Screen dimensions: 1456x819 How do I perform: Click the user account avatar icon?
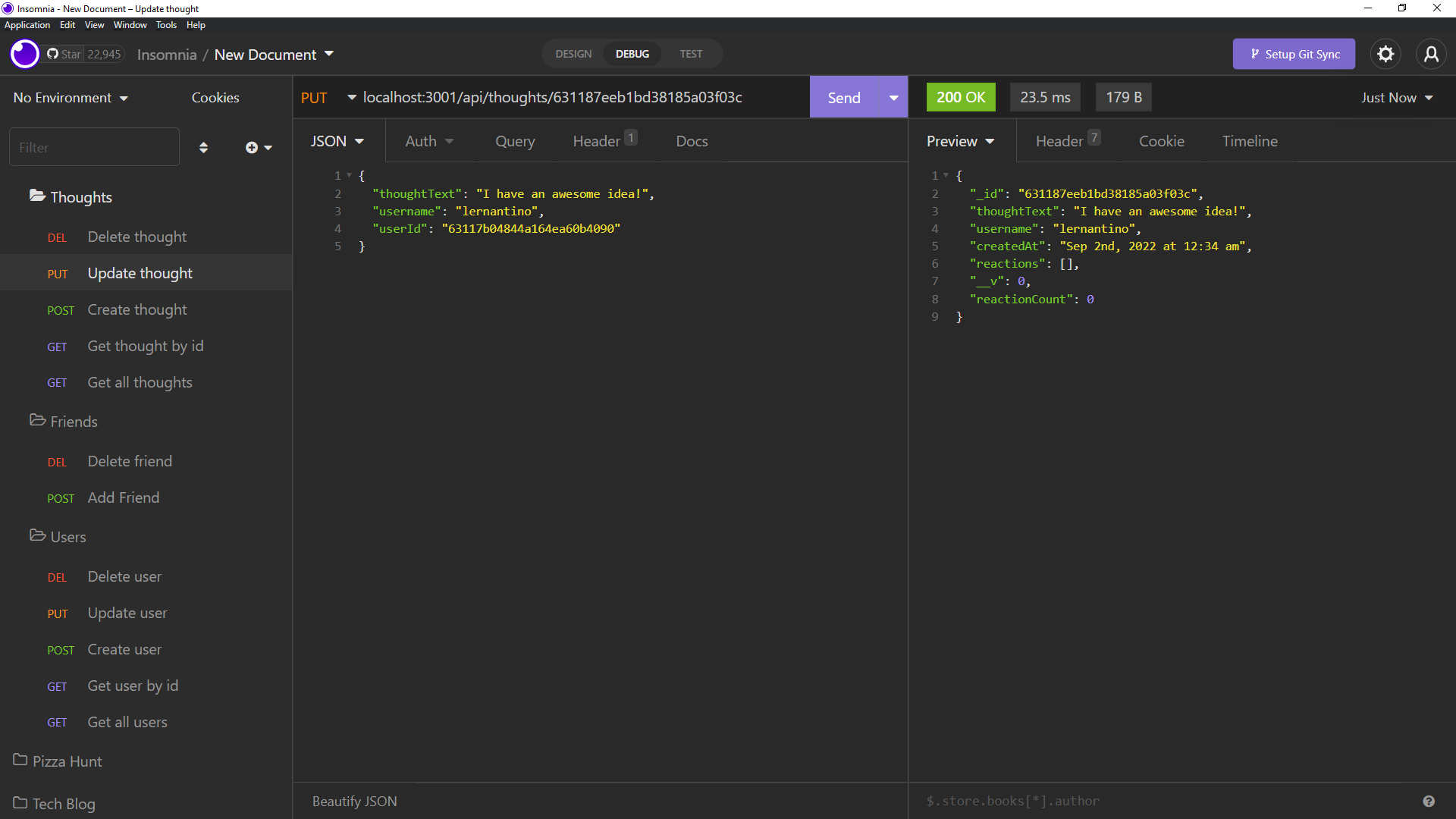point(1432,54)
